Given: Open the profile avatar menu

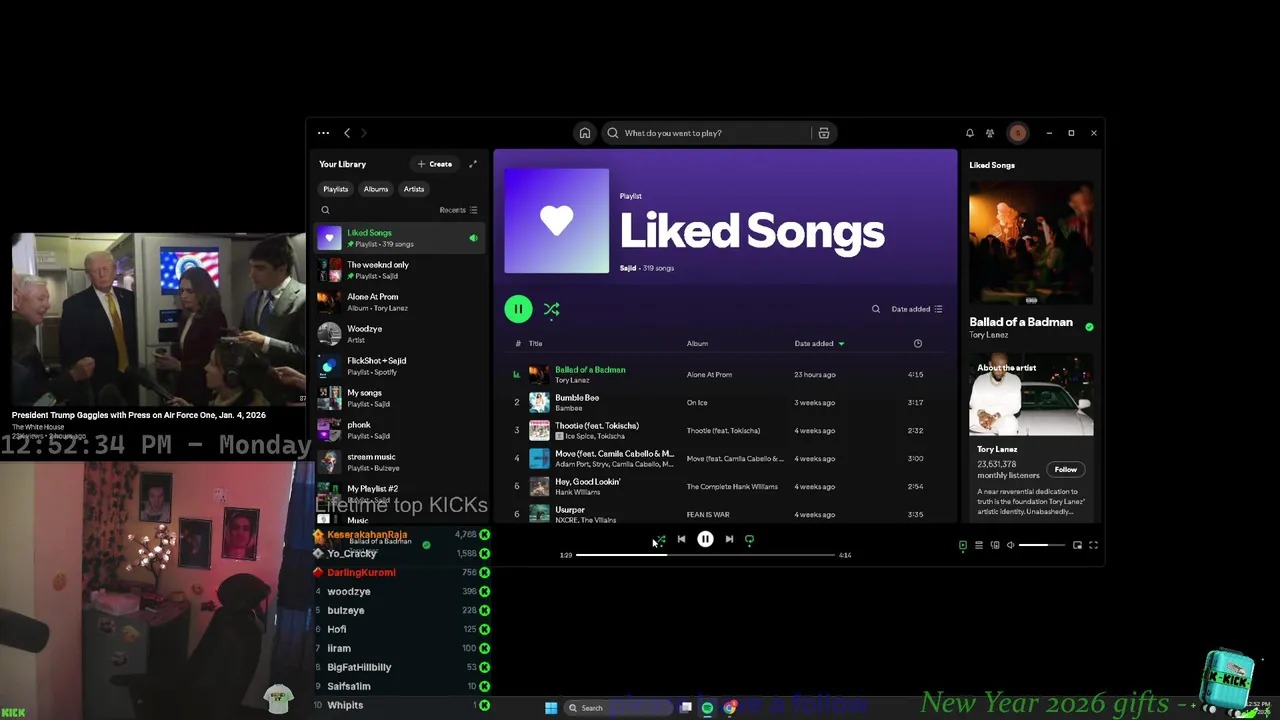Looking at the screenshot, I should click(x=1018, y=133).
